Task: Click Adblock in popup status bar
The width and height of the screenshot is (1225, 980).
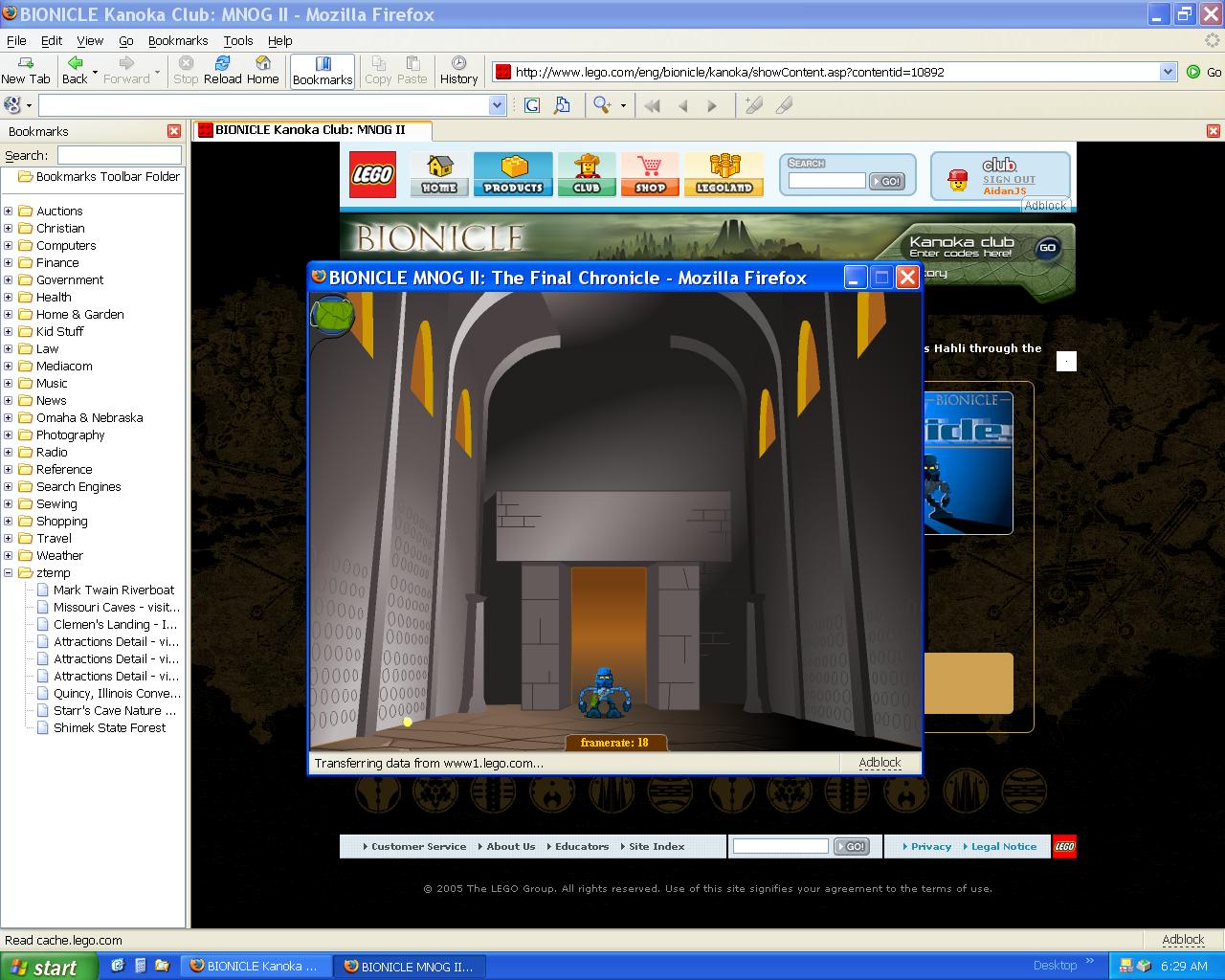Action: pyautogui.click(x=880, y=763)
